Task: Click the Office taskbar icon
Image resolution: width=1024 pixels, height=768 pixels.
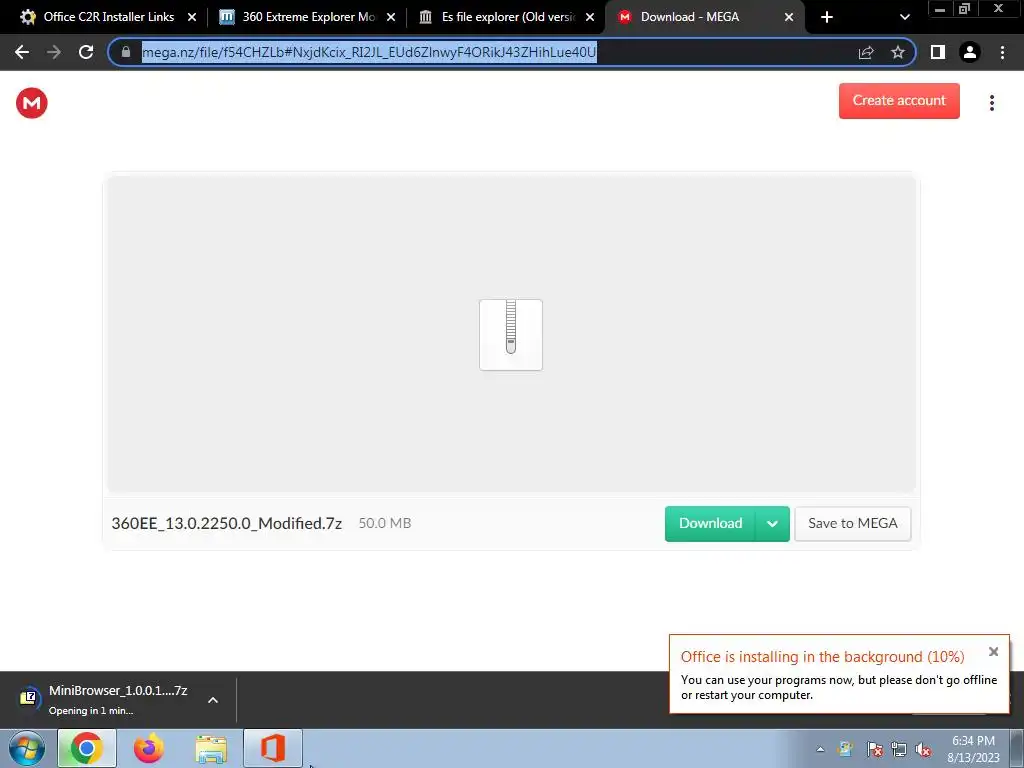Action: [x=273, y=748]
